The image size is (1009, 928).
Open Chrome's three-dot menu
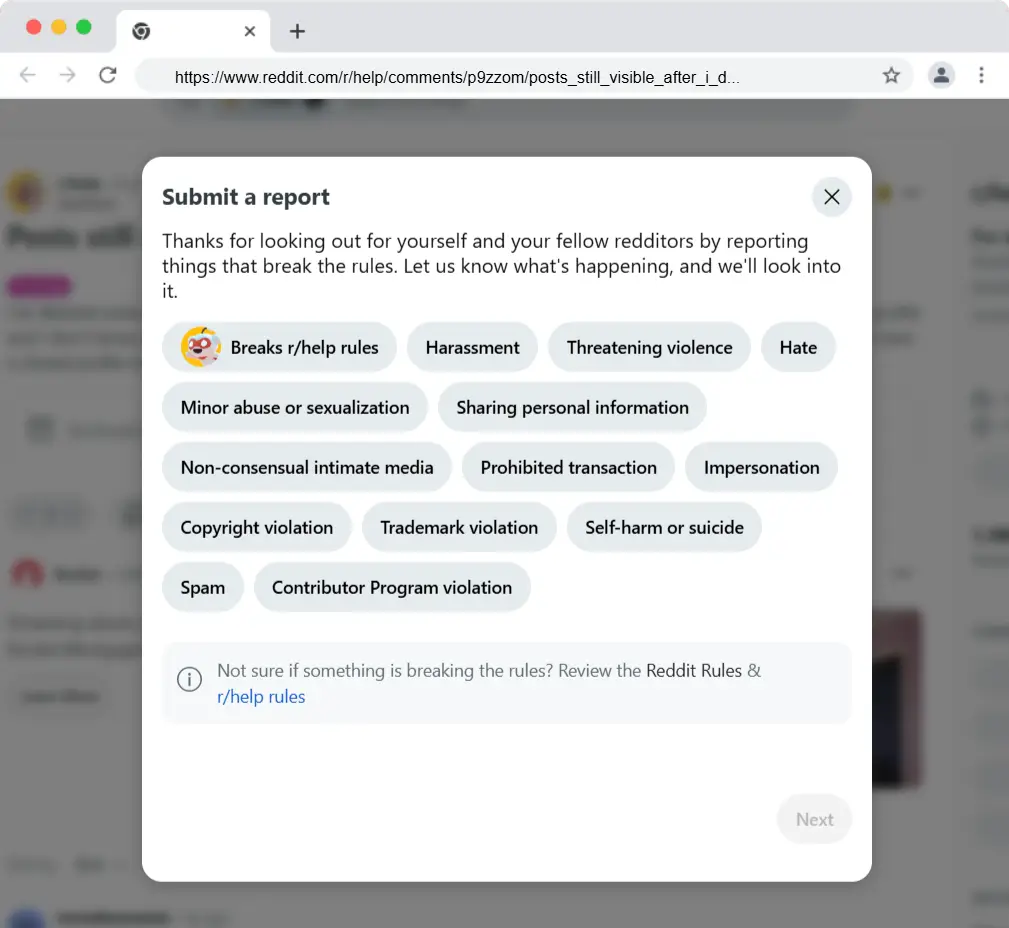981,75
